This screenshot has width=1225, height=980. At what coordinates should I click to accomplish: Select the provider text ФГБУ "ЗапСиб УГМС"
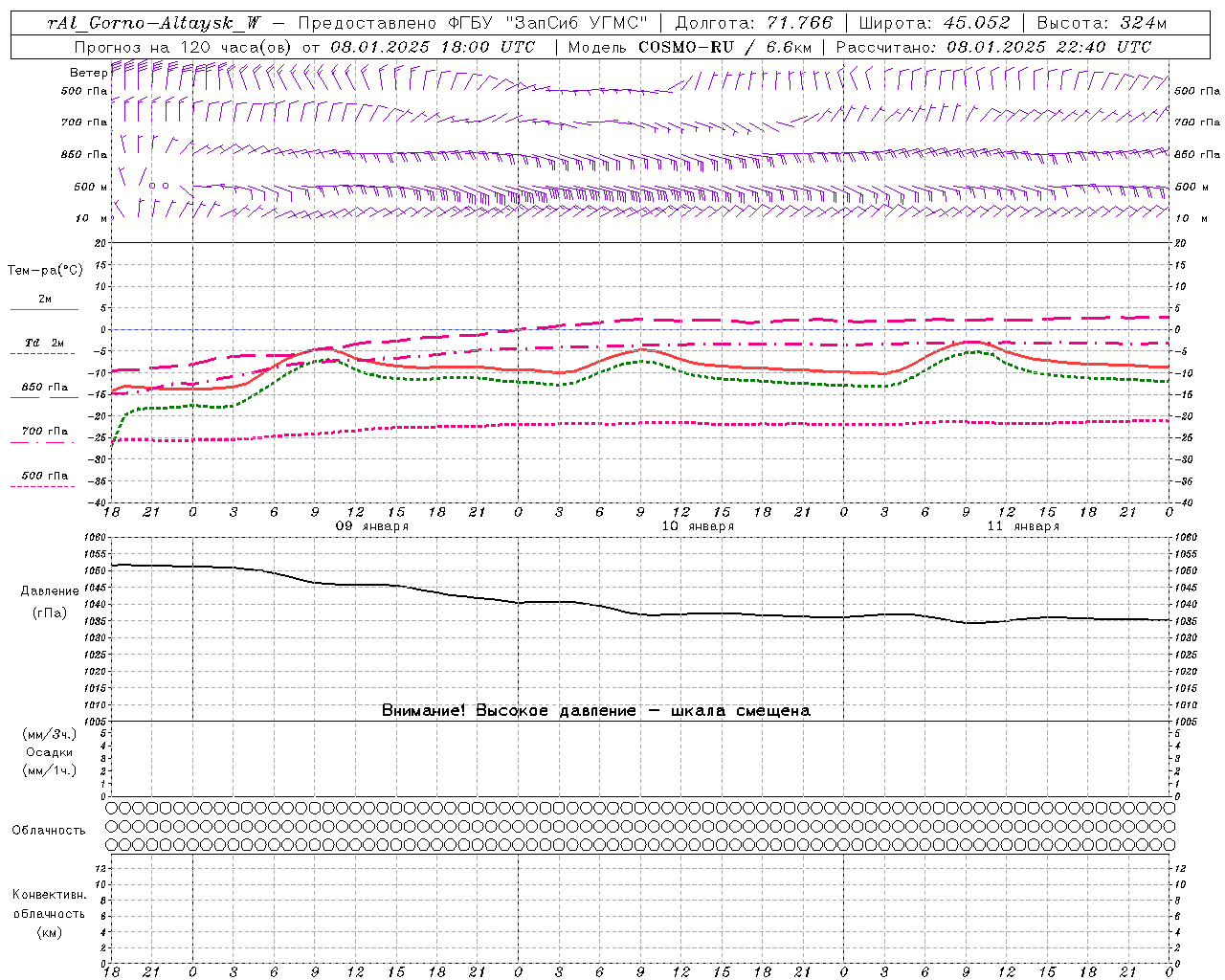[x=546, y=23]
